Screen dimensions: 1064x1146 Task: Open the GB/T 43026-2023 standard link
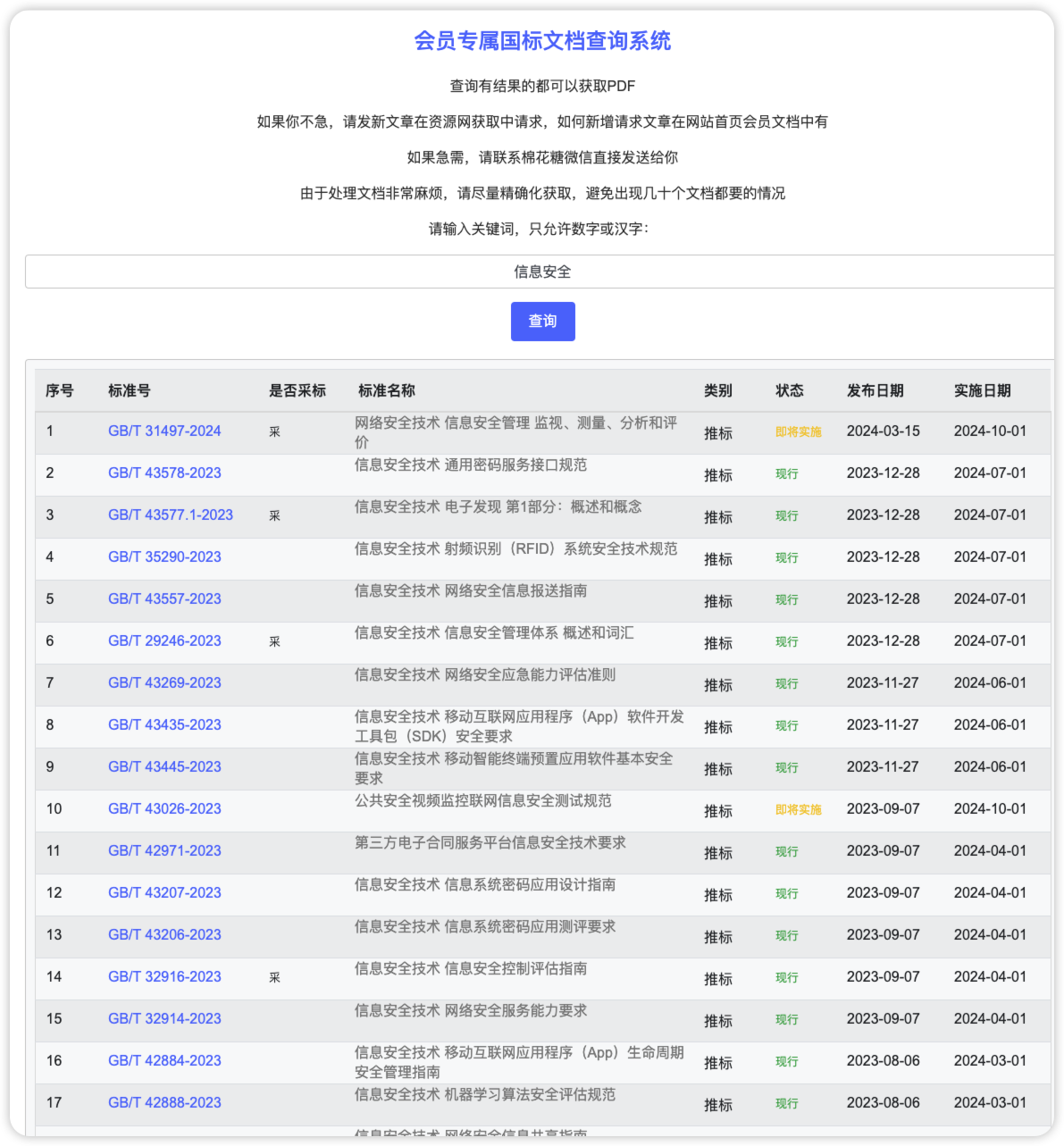pos(164,808)
